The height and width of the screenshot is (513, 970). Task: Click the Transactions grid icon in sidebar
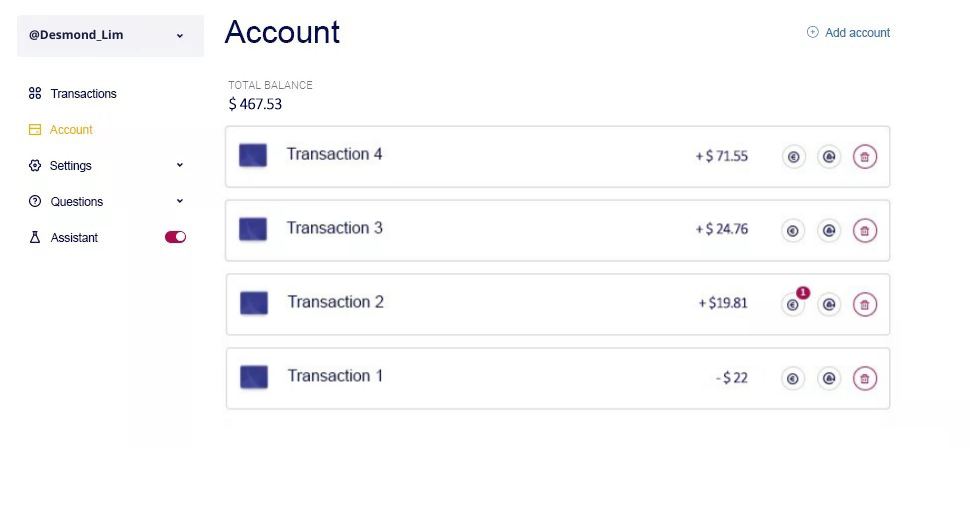point(35,94)
